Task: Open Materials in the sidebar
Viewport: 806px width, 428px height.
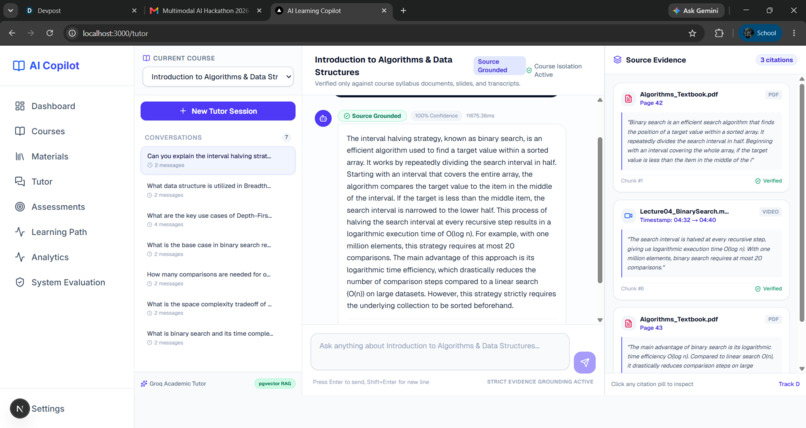Action: click(x=42, y=156)
